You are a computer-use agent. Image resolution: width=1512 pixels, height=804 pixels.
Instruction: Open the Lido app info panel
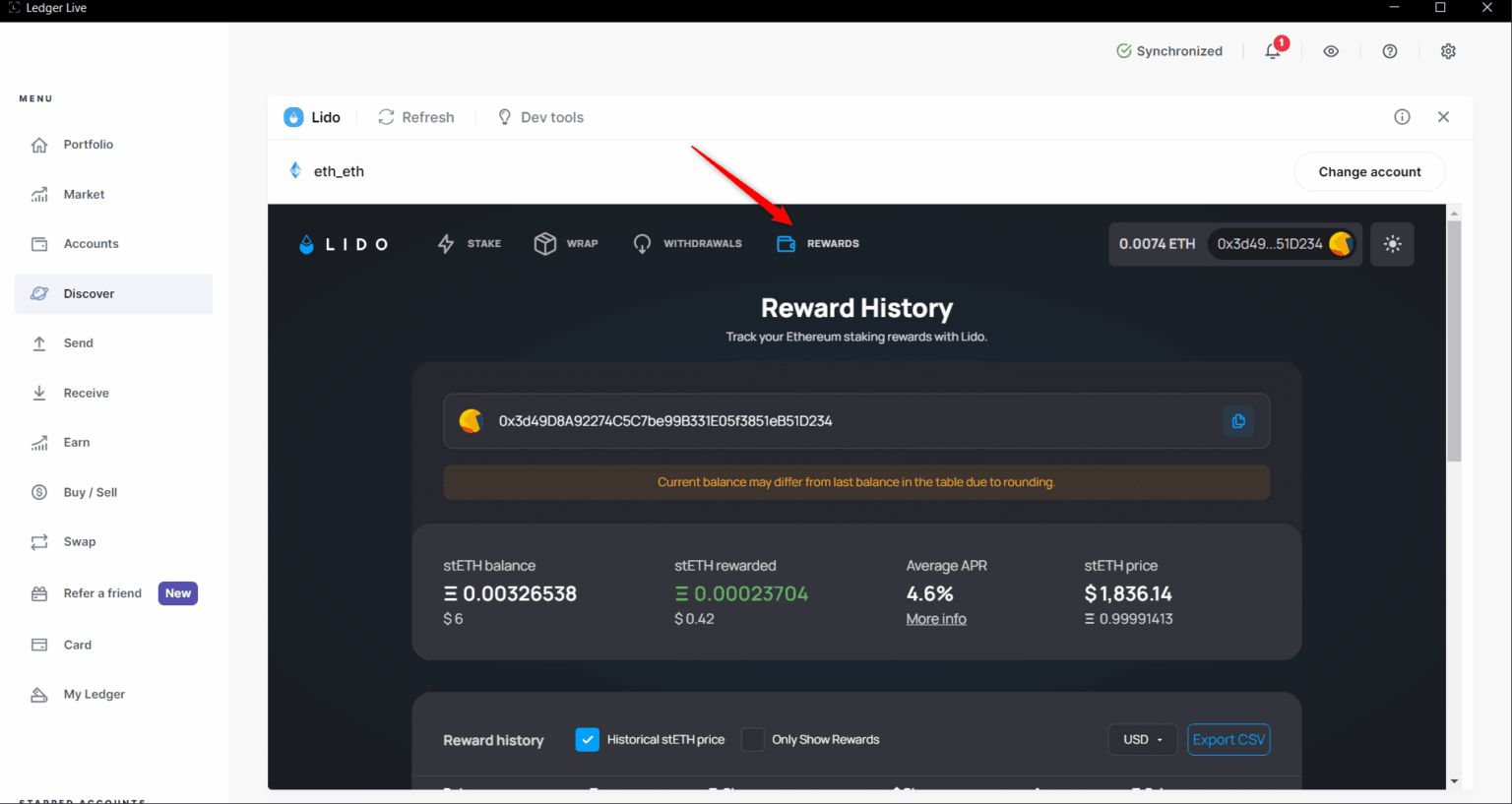point(1402,116)
